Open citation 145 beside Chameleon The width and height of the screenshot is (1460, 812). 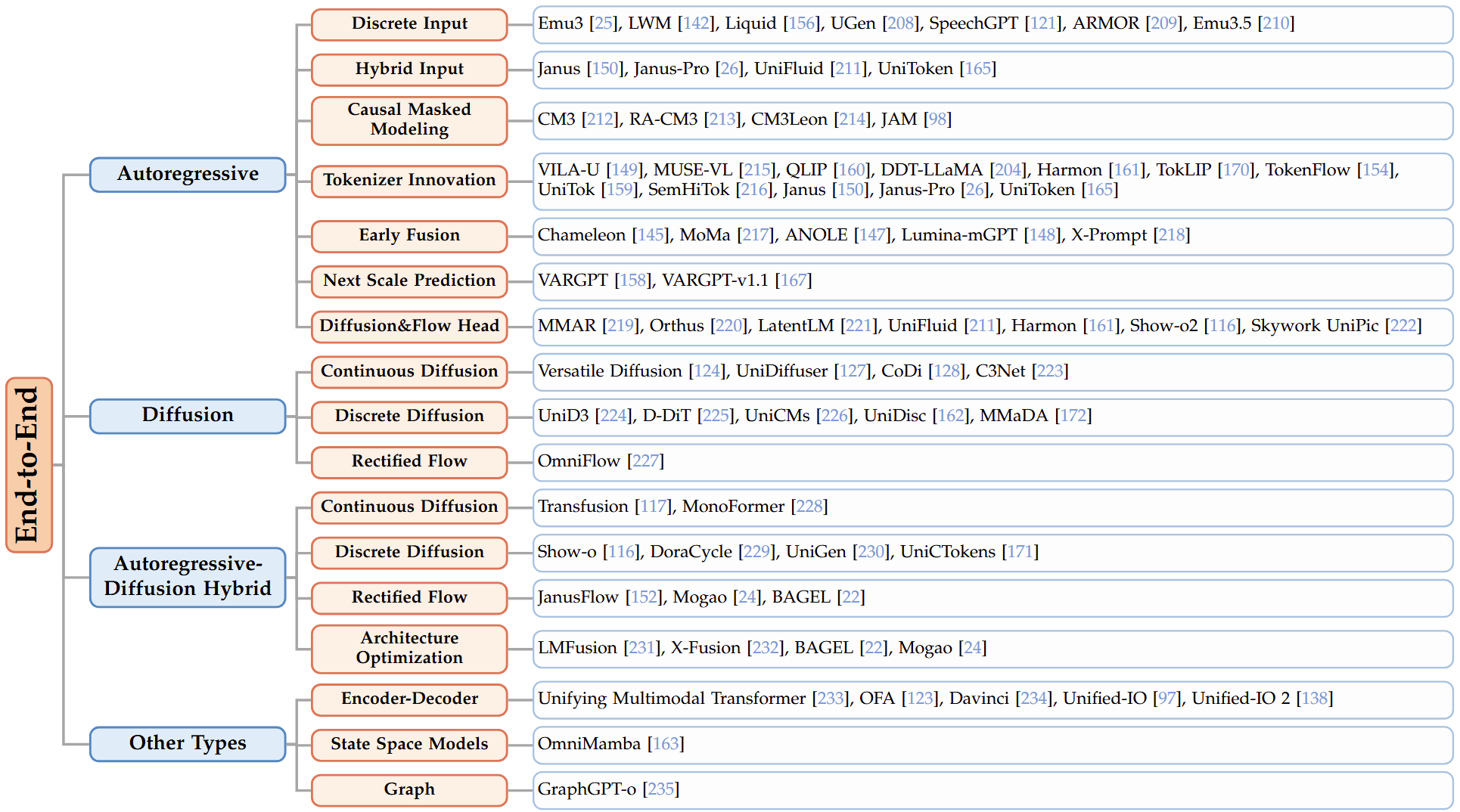(651, 235)
